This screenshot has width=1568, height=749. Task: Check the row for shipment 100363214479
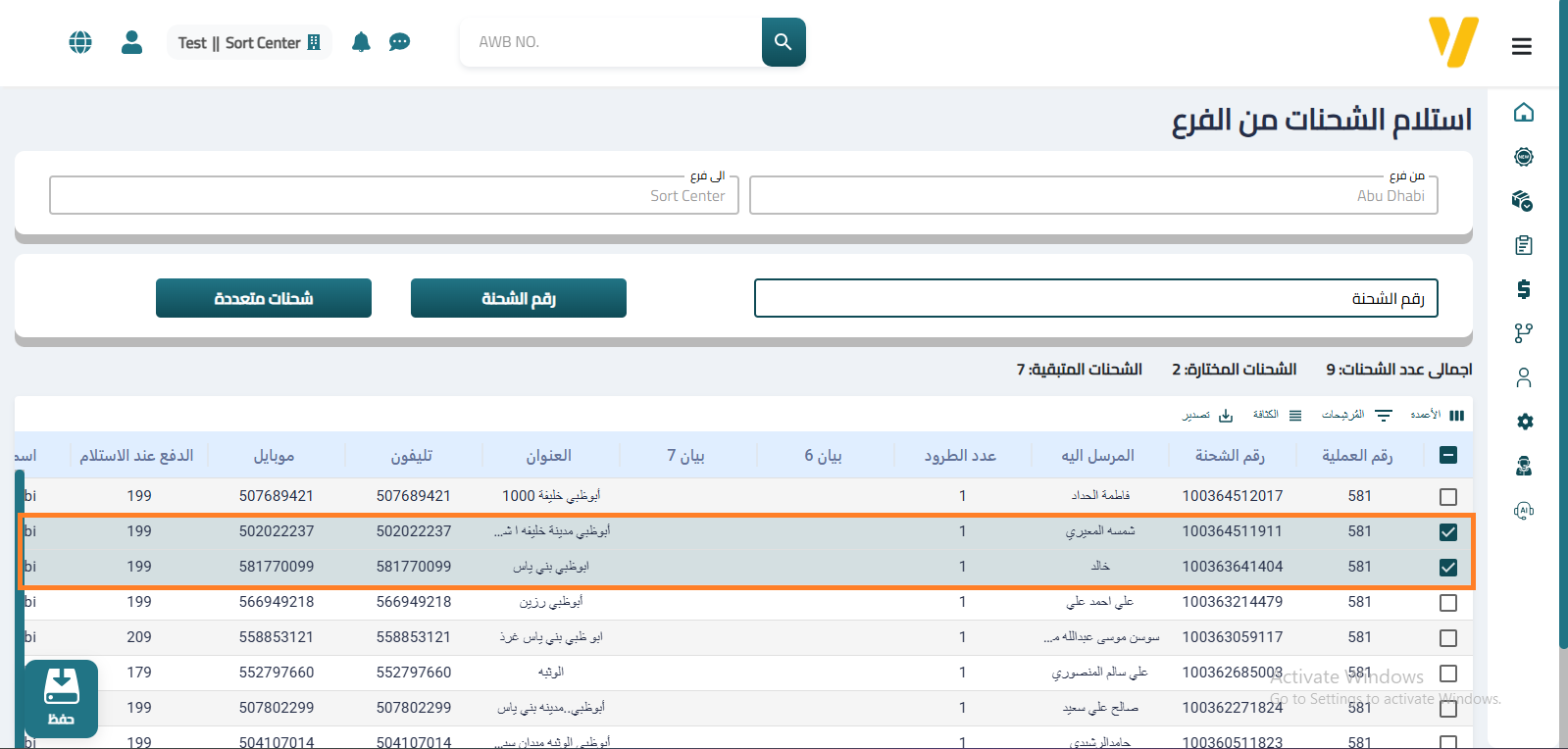point(1448,603)
